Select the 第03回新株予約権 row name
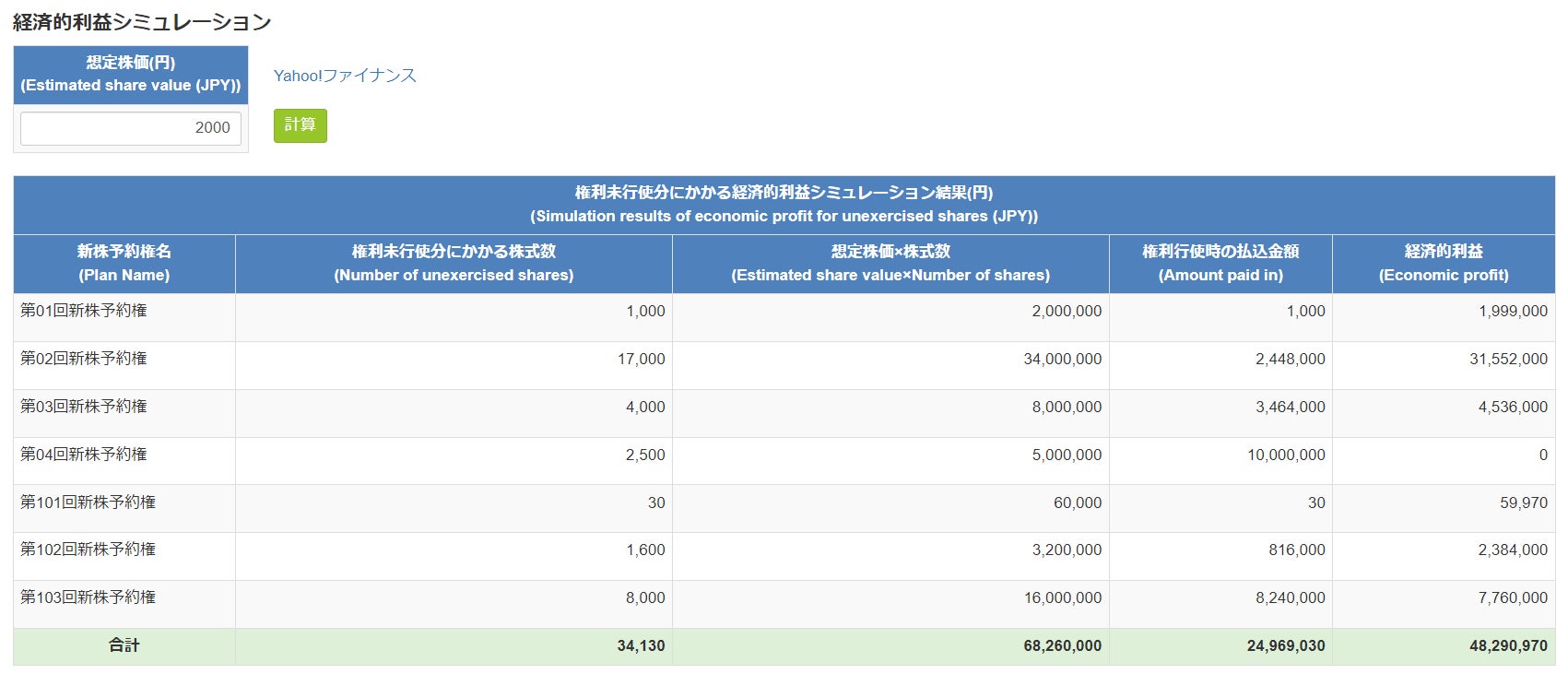The height and width of the screenshot is (674, 1568). click(x=84, y=407)
